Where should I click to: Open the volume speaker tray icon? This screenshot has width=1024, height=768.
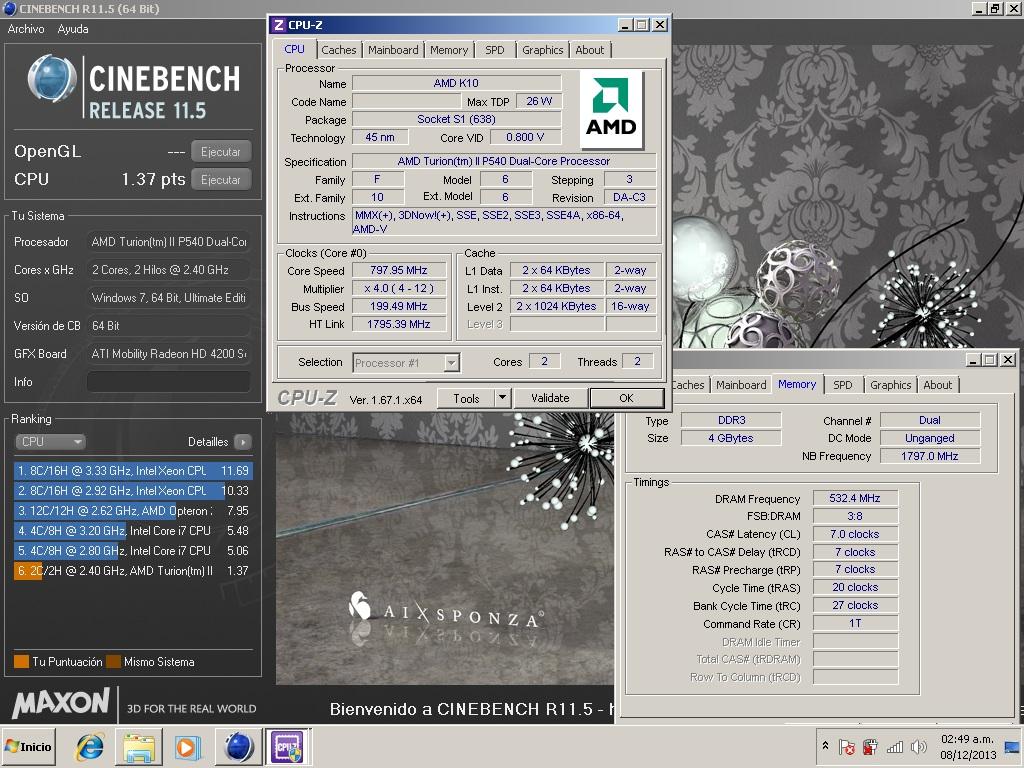(919, 747)
